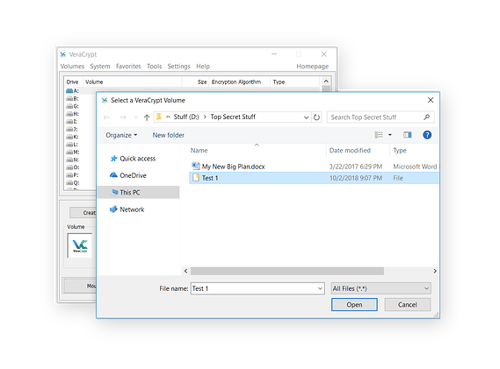500x369 pixels.
Task: Open the Organize dropdown menu
Action: tap(121, 135)
